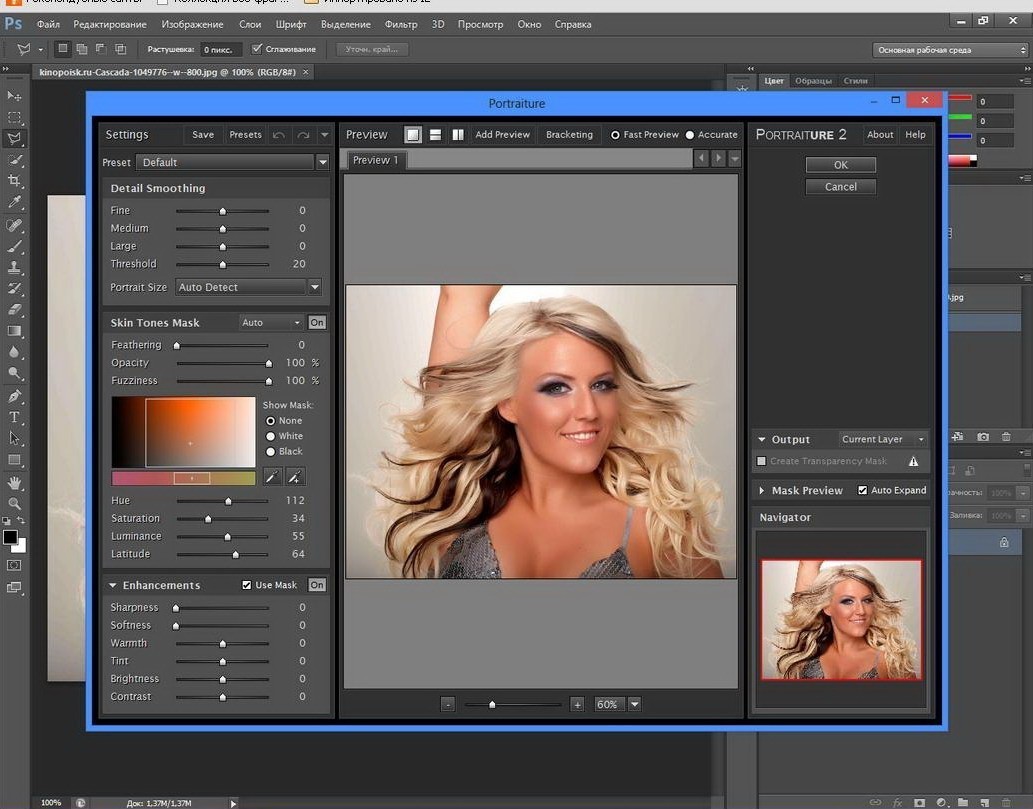This screenshot has width=1033, height=809.
Task: Select the White show mask option
Action: 270,436
